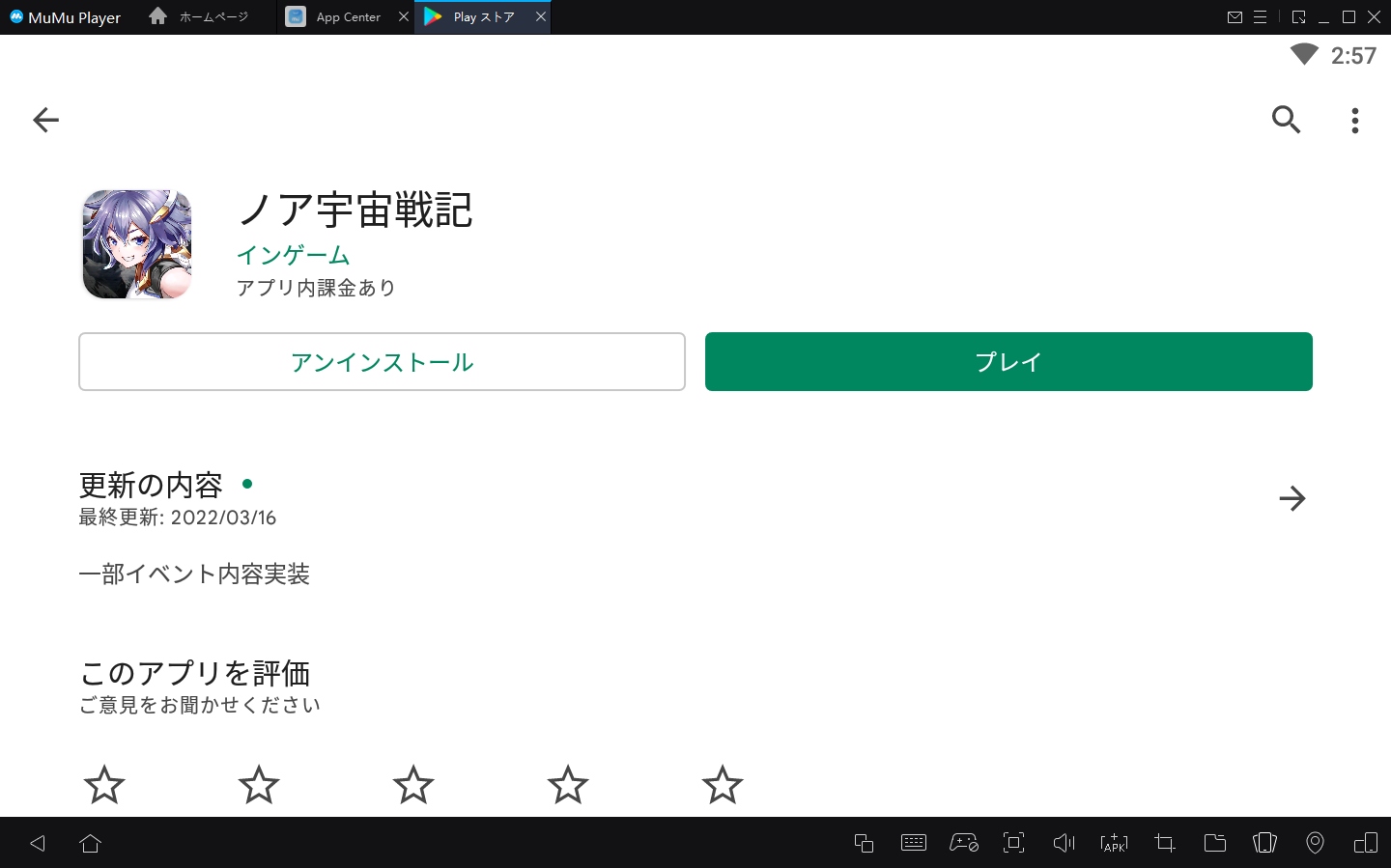Switch to the ホームページ tab
1391x868 pixels.
point(200,16)
